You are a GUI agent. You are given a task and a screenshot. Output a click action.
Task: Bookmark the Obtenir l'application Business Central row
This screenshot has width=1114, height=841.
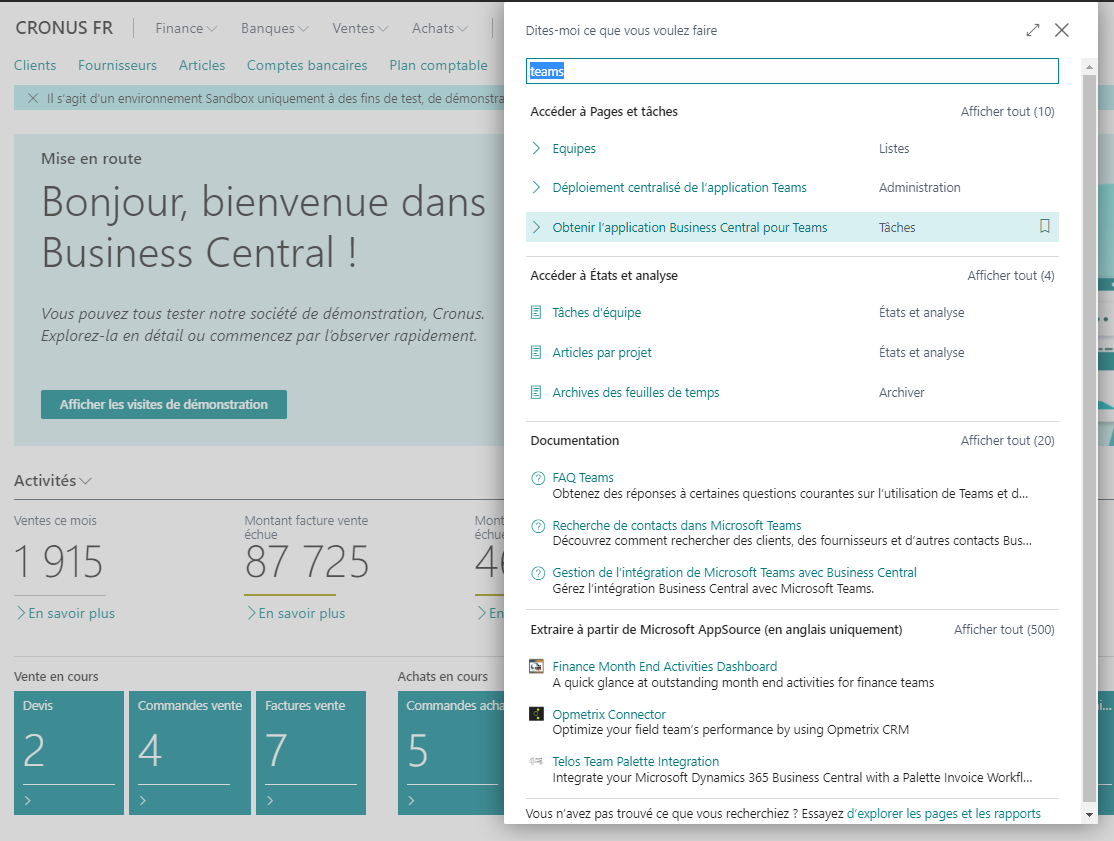tap(1044, 226)
